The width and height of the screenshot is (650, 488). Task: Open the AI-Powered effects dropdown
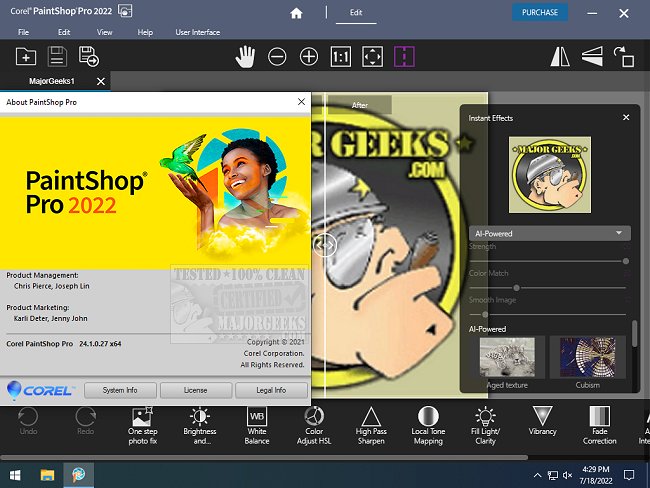point(549,233)
